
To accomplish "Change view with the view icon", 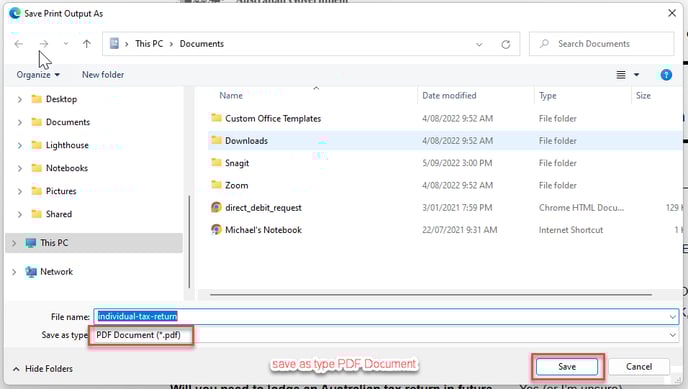I will [621, 75].
